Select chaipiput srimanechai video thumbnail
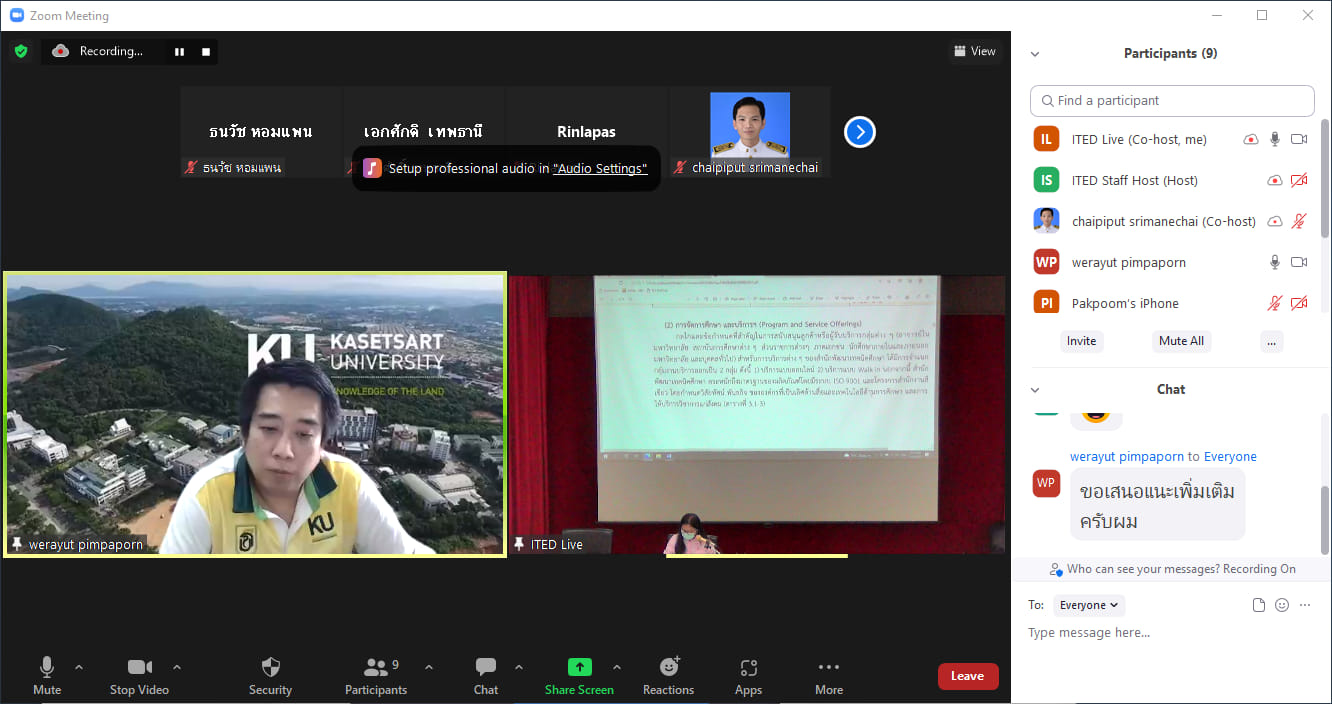 (x=750, y=132)
